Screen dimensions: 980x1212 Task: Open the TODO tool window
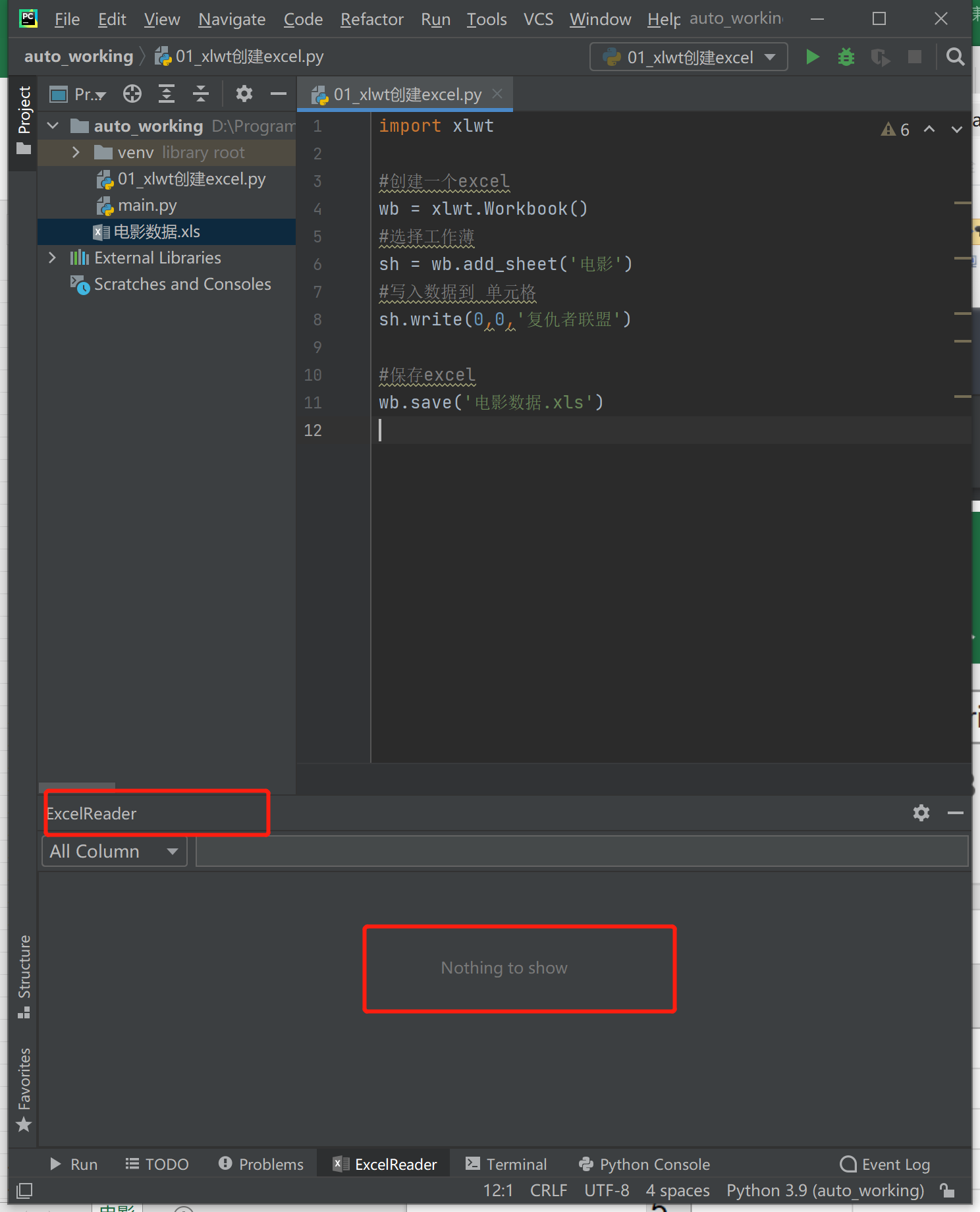pos(157,1164)
